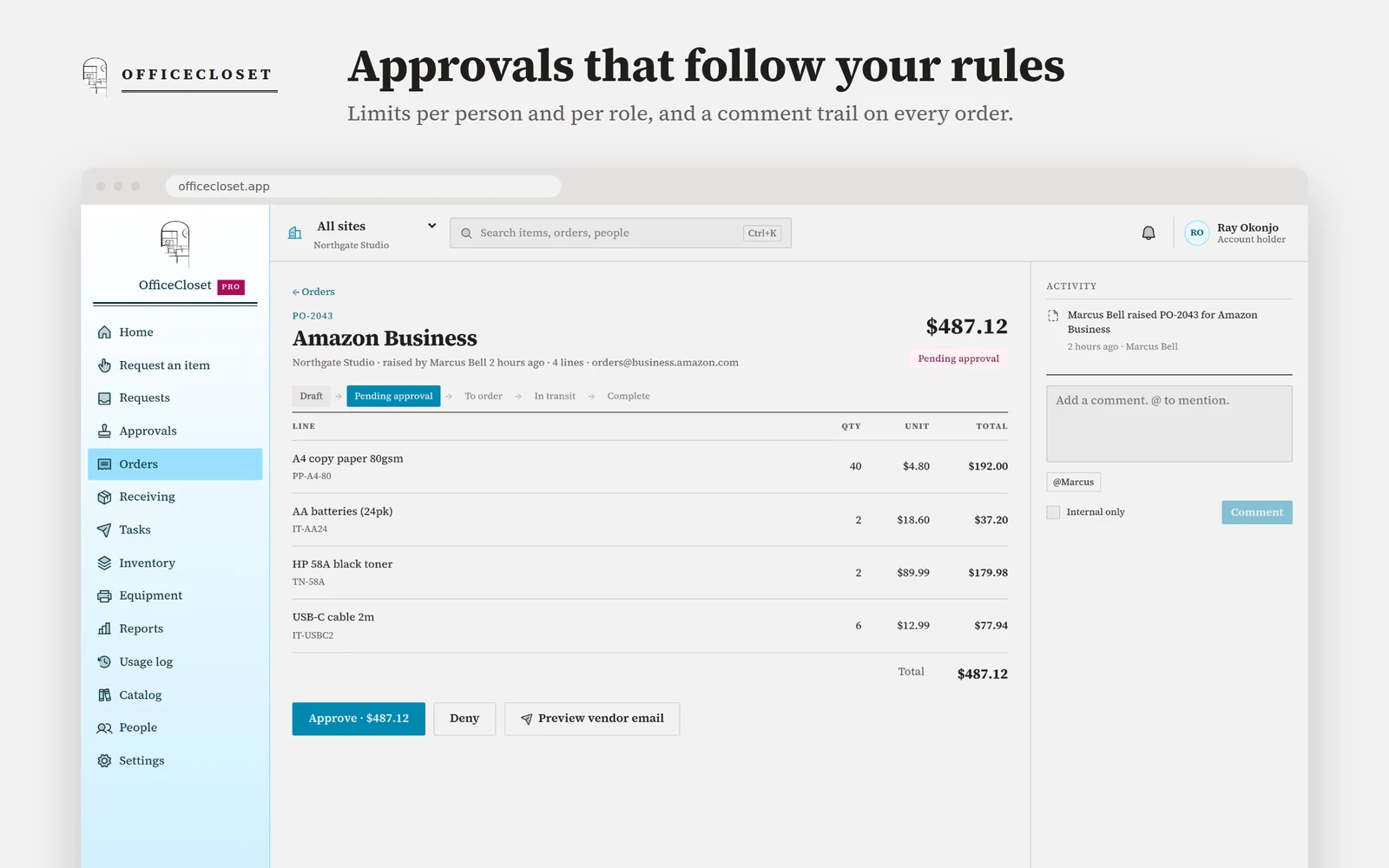Image resolution: width=1389 pixels, height=868 pixels.
Task: Click the Request an item hand icon
Action: tap(104, 365)
